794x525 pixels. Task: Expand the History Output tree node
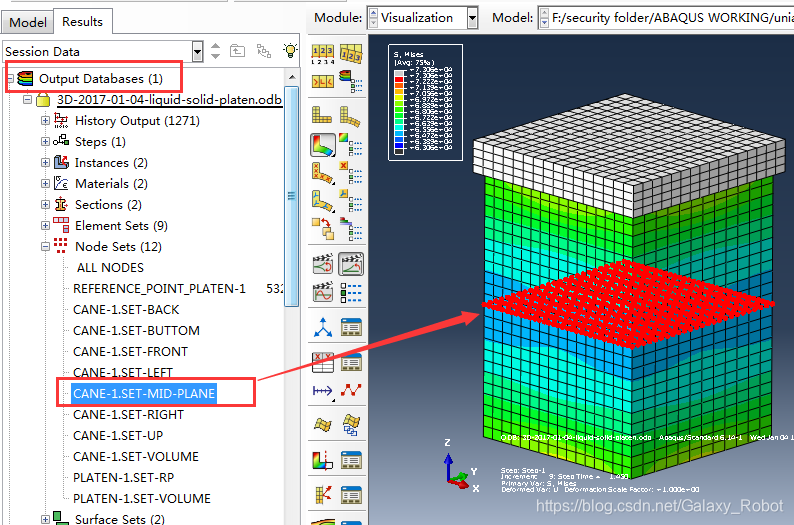[45, 121]
